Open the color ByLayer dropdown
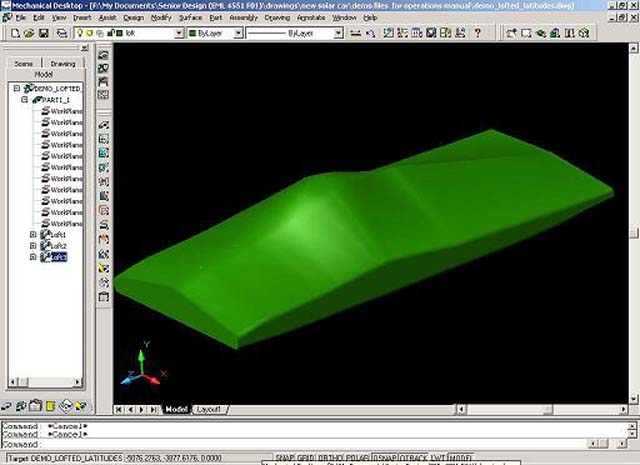Viewport: 640px width, 465px height. (238, 33)
